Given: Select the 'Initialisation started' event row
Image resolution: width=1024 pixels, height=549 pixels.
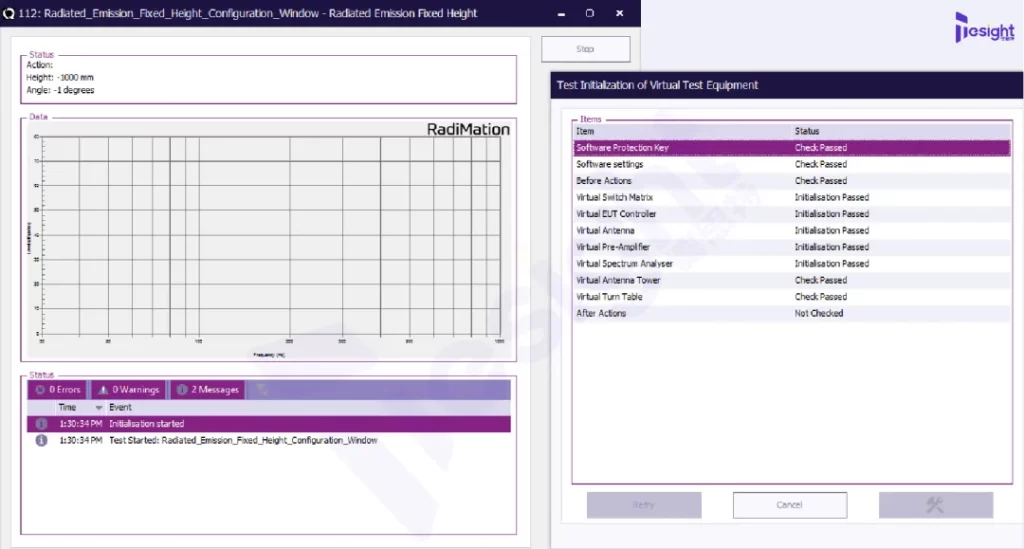Looking at the screenshot, I should (268, 424).
